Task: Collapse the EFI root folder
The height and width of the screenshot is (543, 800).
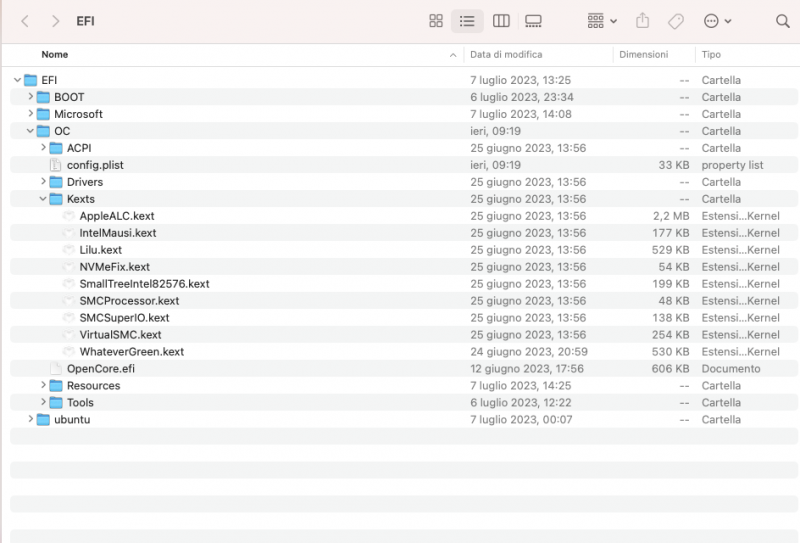Action: point(17,80)
